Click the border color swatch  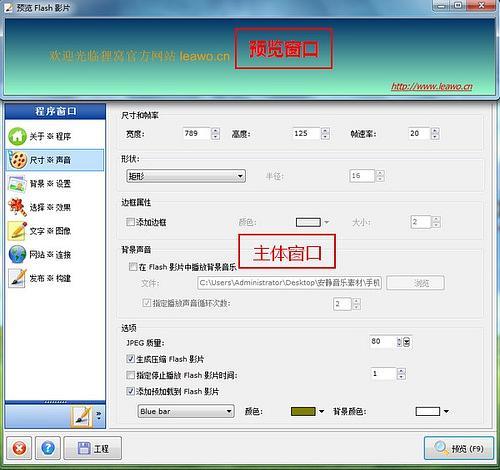[308, 222]
